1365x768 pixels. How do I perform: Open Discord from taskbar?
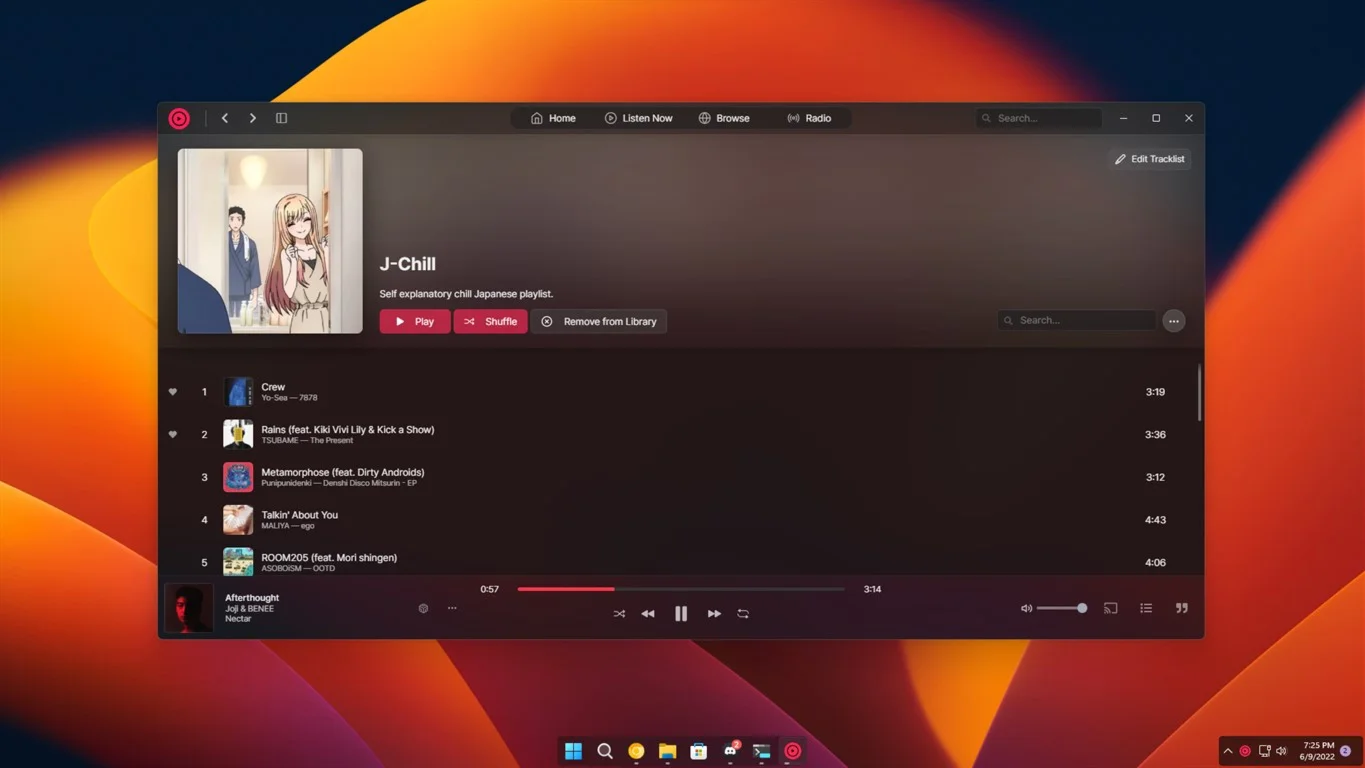[730, 751]
